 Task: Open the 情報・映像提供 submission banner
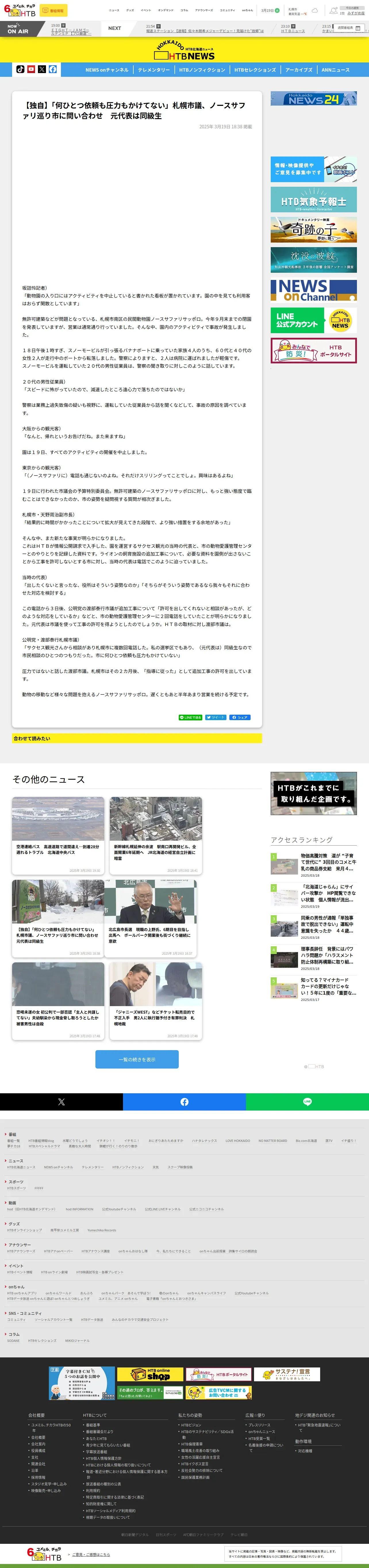tap(314, 169)
